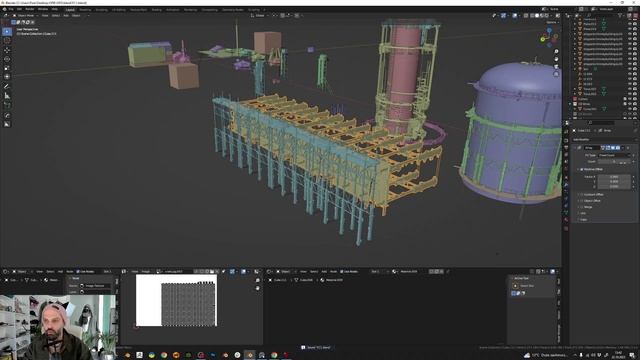Select the Annotate tool

pyautogui.click(x=7, y=86)
